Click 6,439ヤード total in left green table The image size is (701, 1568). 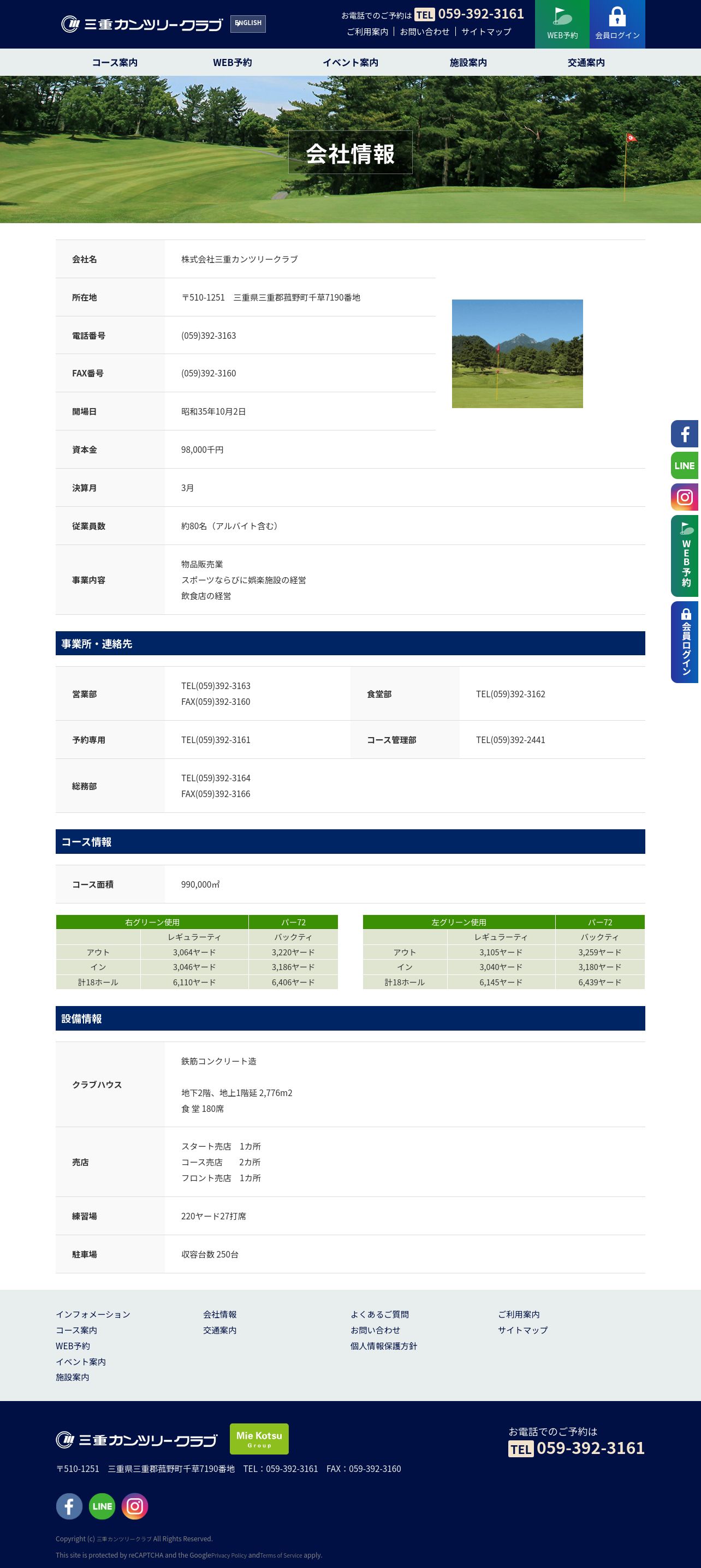point(600,982)
